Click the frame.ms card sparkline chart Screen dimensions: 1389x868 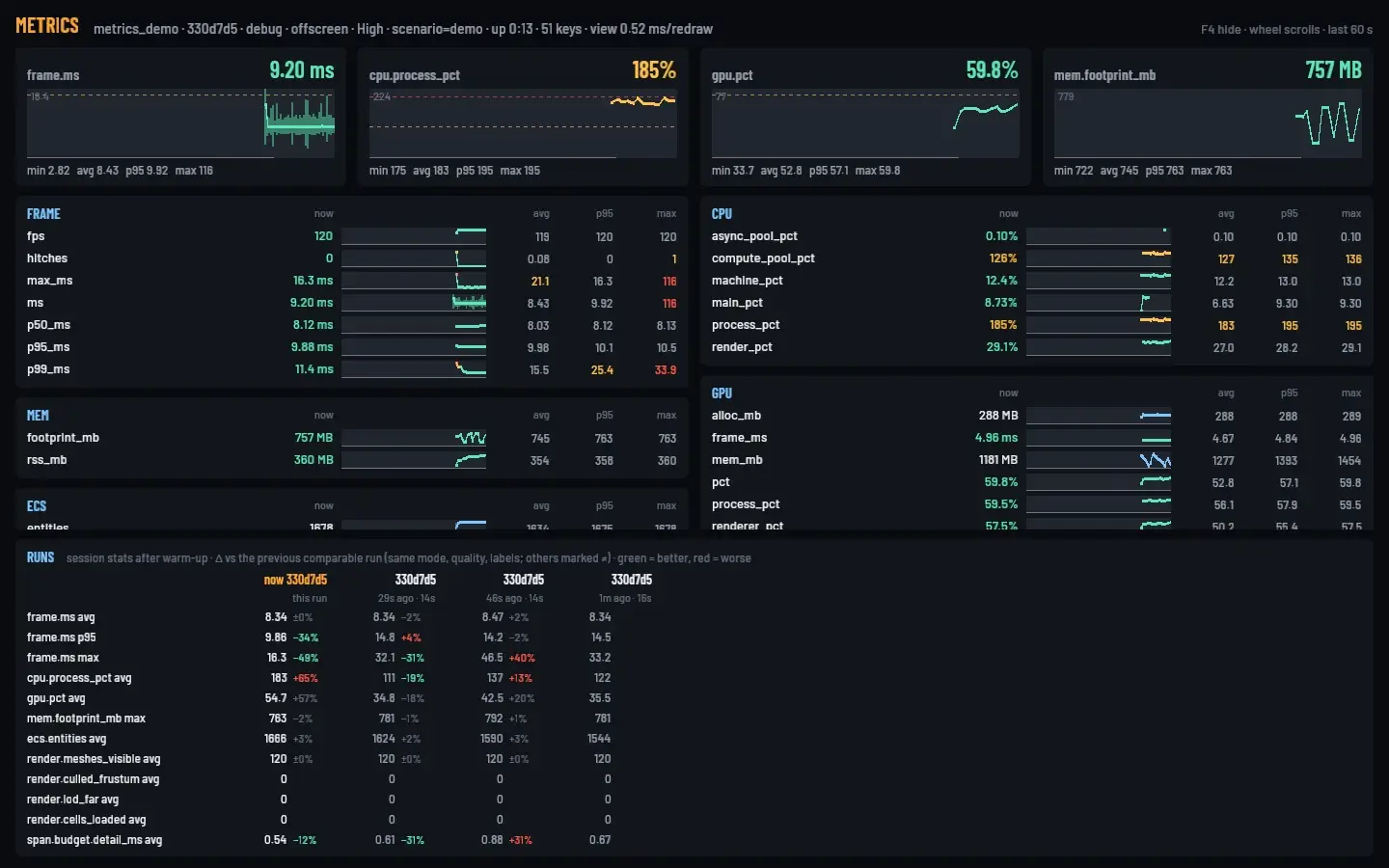pos(180,123)
